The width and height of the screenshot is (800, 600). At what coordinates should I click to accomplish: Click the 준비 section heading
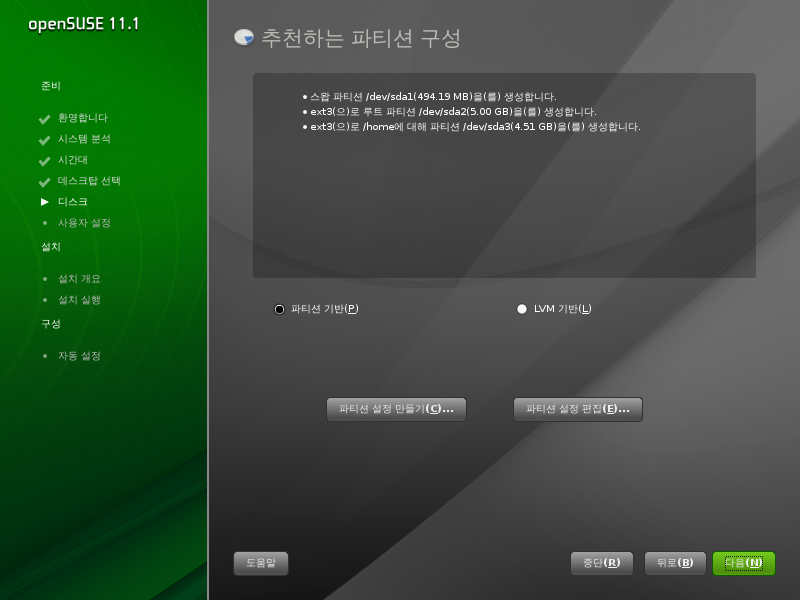click(51, 86)
